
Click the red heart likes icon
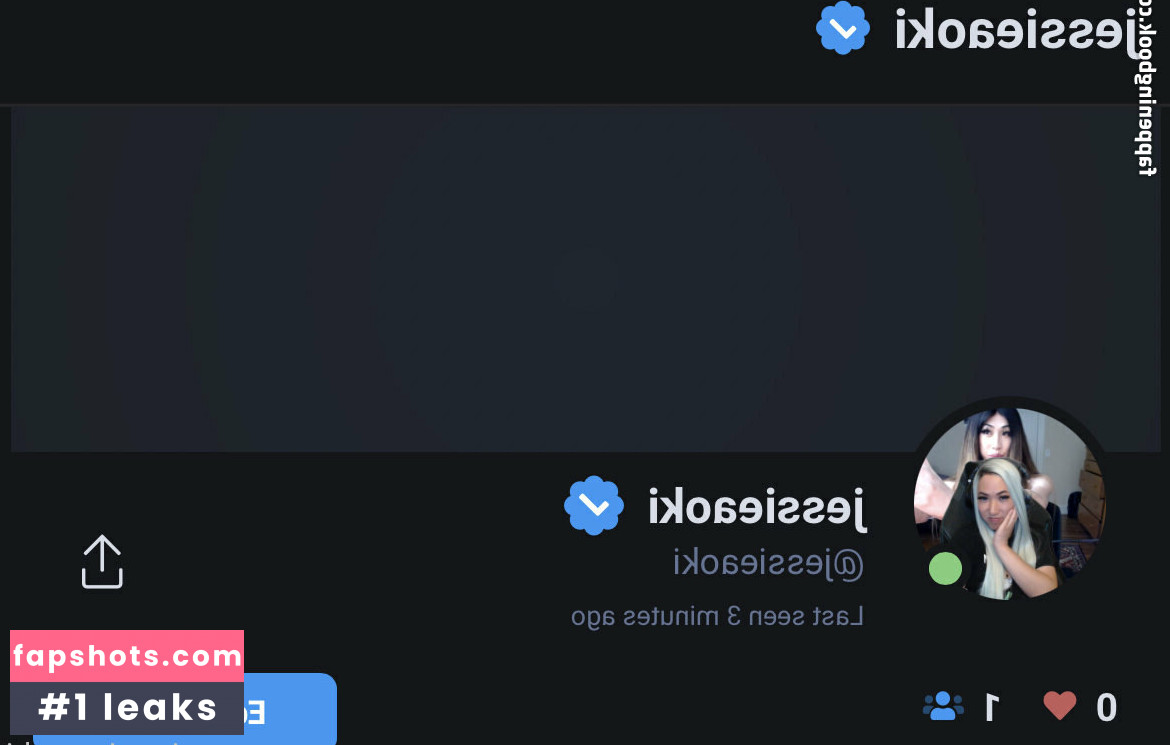(1060, 705)
